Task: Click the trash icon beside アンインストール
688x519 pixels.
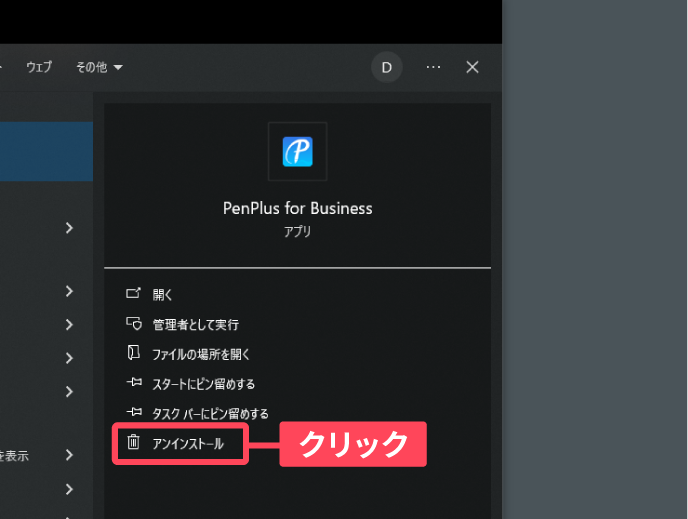Action: pyautogui.click(x=133, y=442)
